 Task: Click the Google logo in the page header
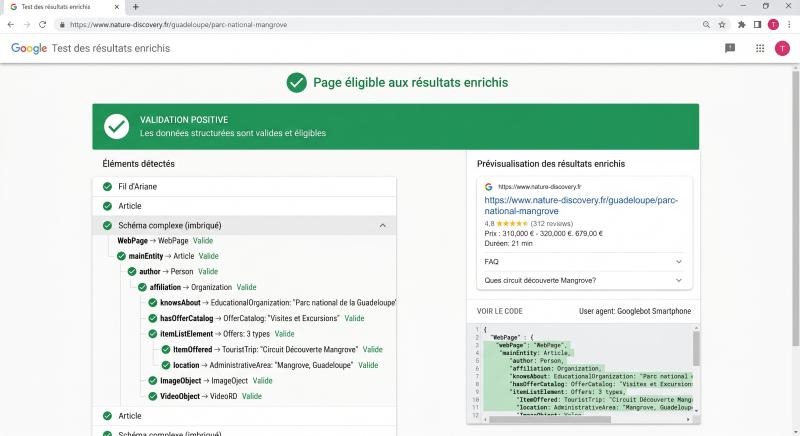(29, 48)
